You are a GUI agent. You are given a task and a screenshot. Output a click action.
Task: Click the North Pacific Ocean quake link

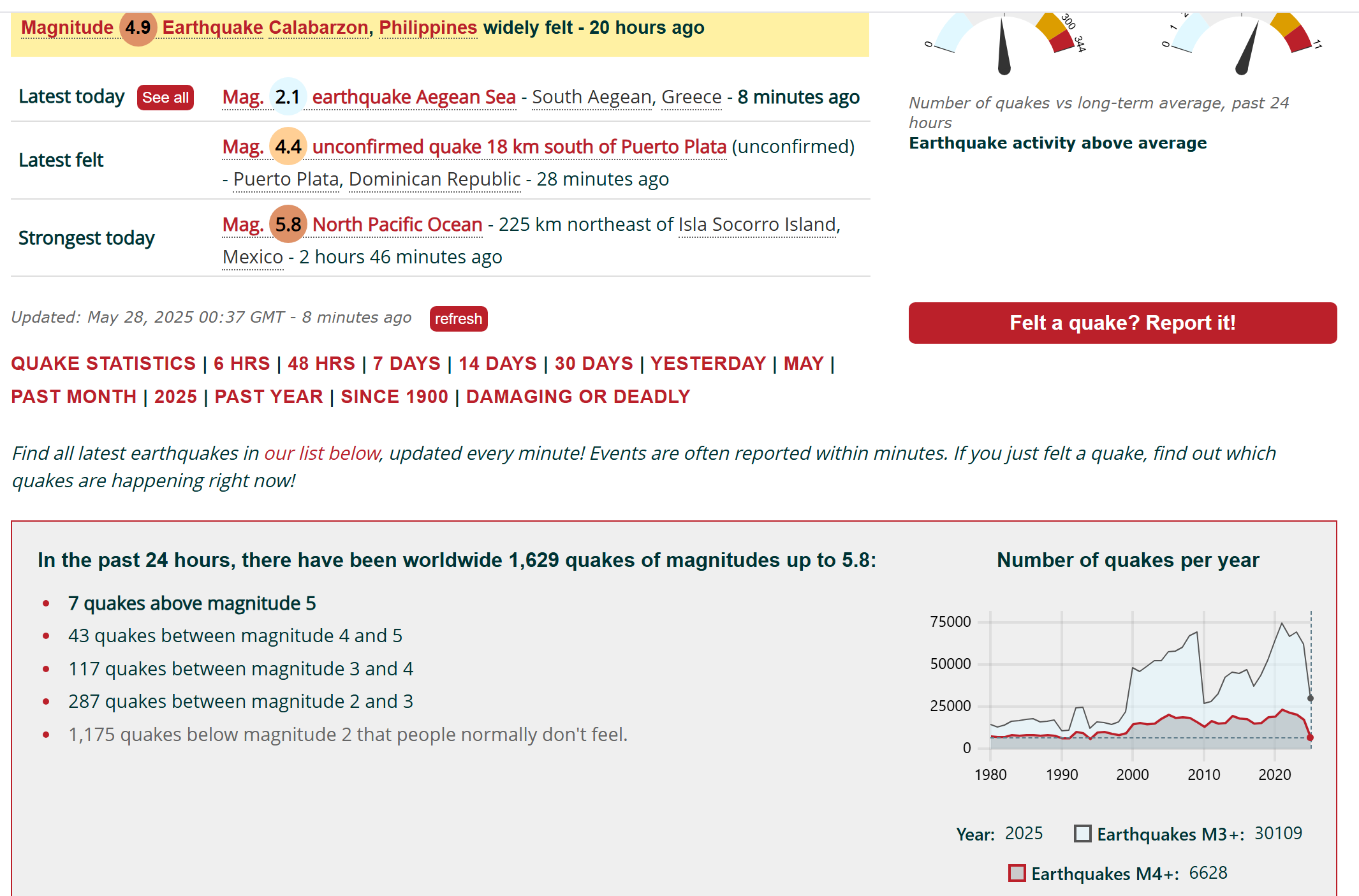[397, 224]
